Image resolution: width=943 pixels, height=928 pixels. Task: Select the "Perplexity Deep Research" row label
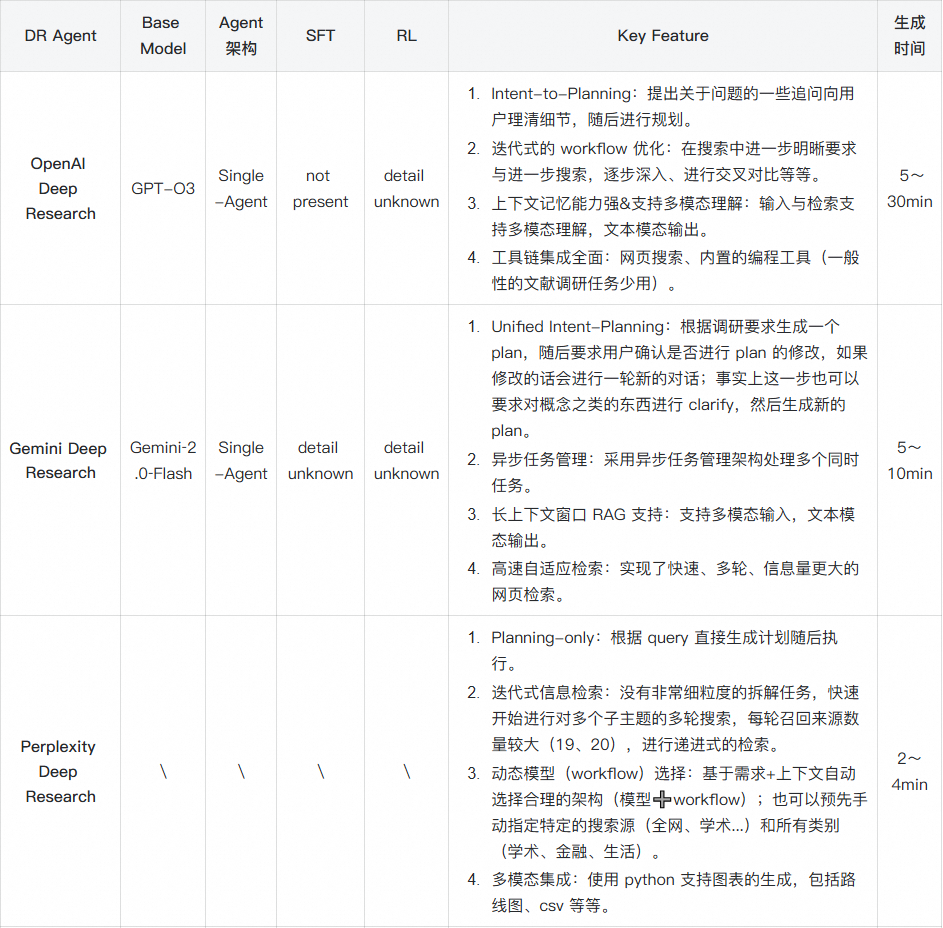(59, 771)
